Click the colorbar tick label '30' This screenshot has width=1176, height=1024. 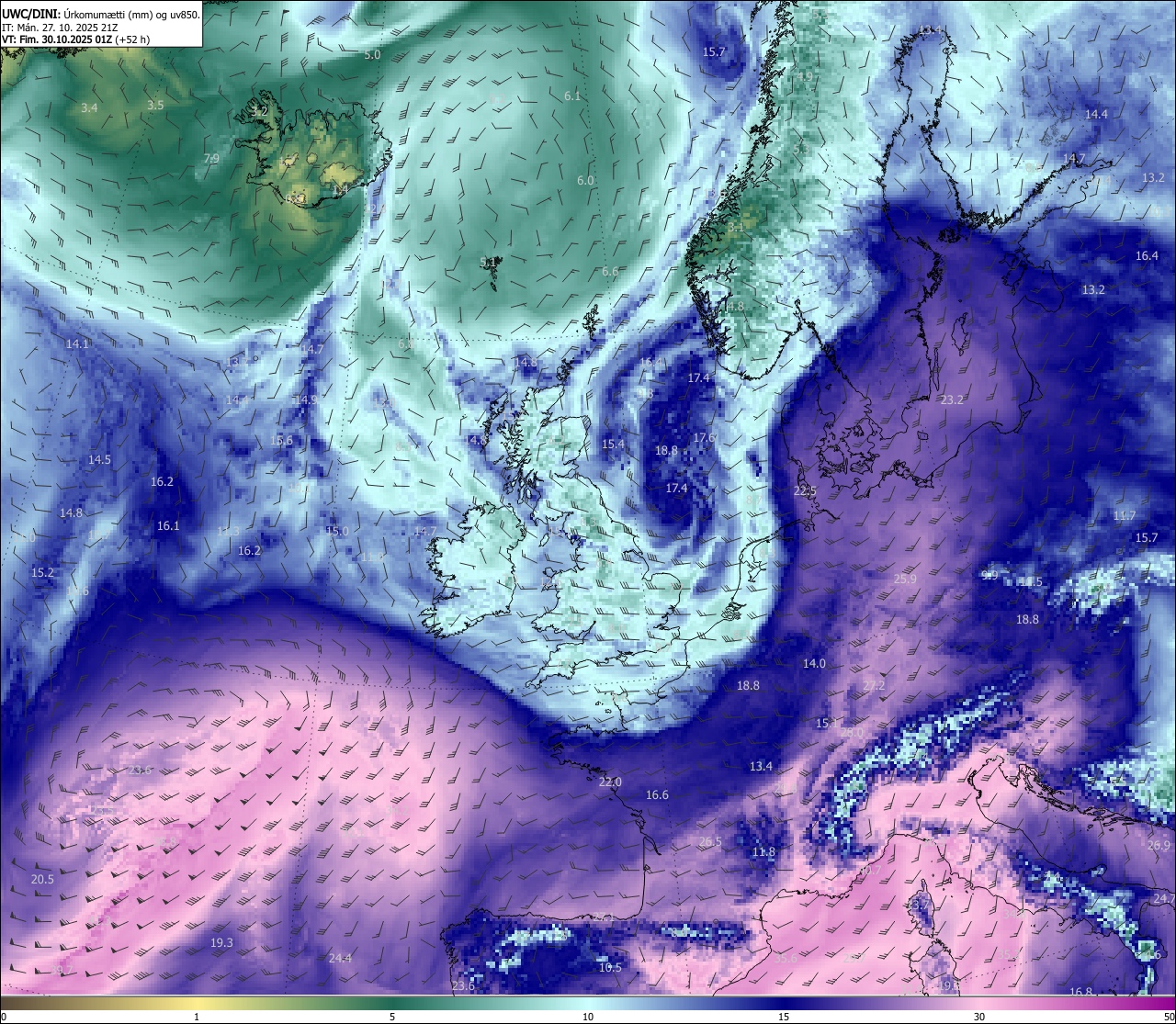tap(979, 1017)
